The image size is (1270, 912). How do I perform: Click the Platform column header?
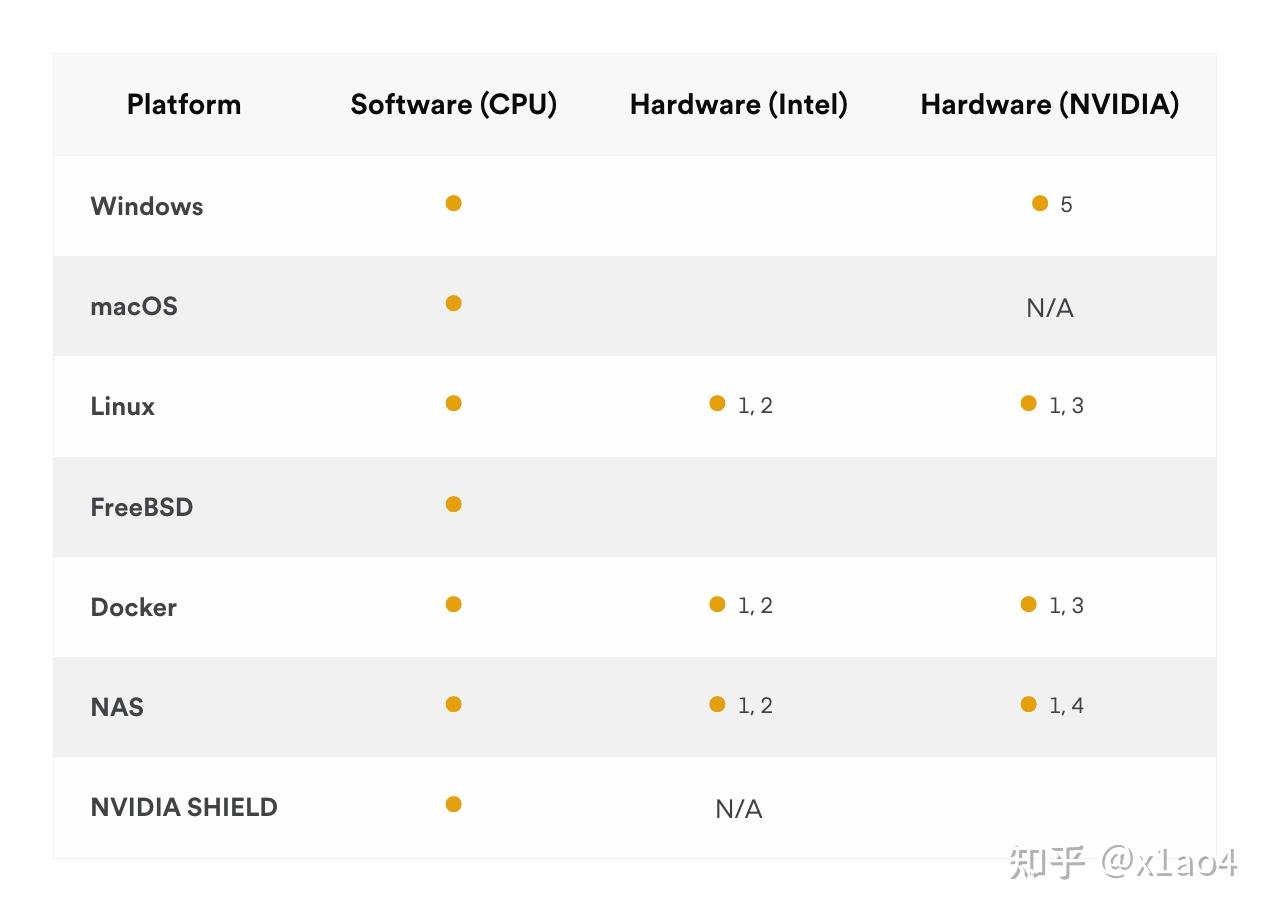pos(184,104)
